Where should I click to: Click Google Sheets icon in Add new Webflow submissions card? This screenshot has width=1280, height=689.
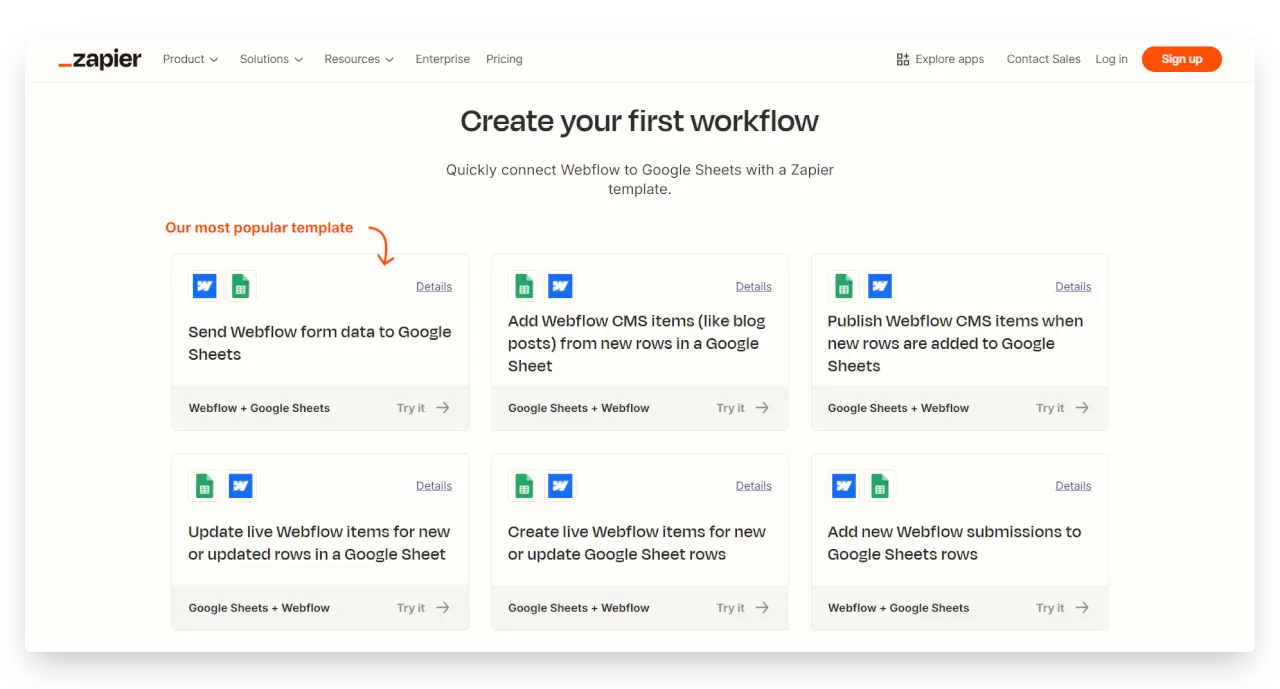880,486
